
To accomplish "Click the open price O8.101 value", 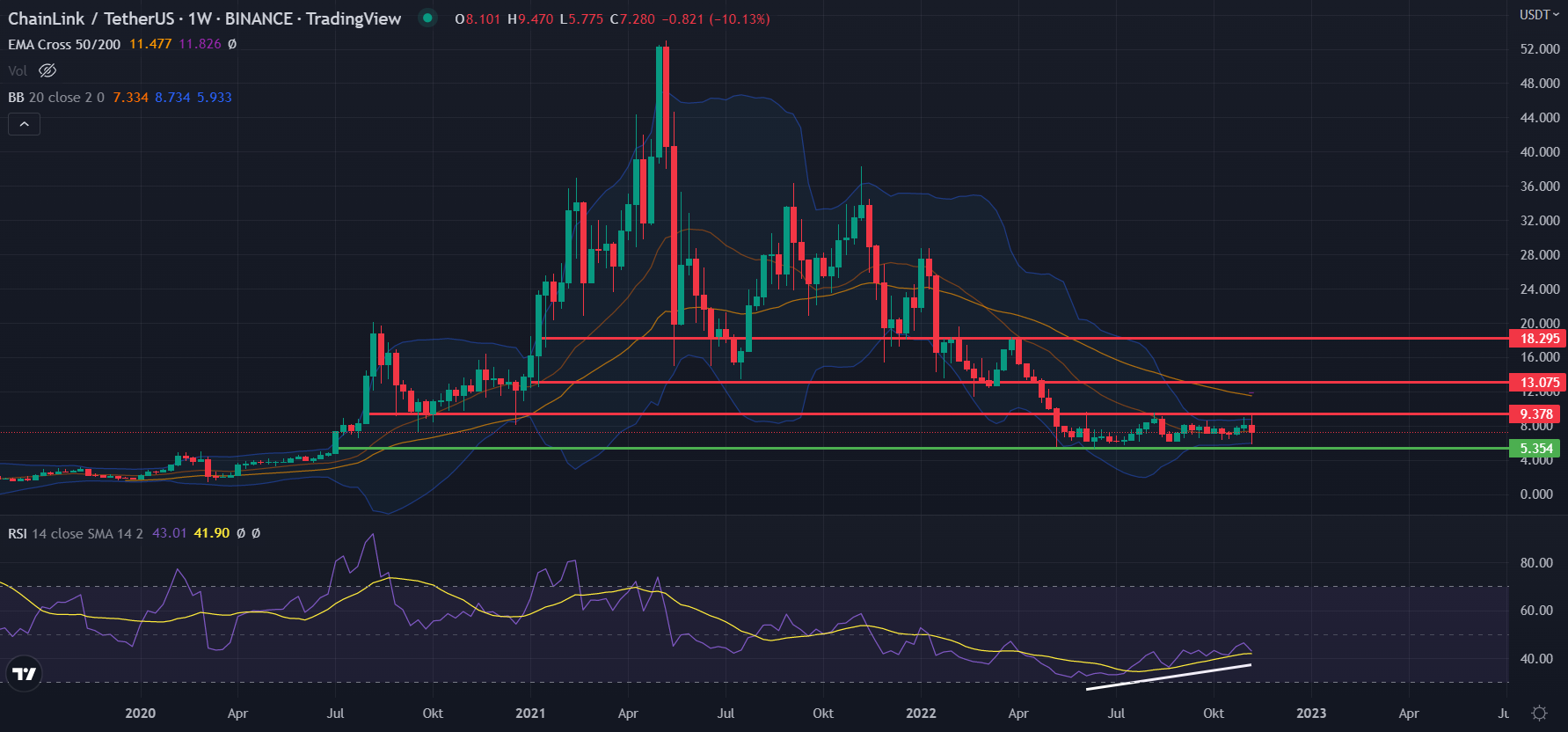I will [478, 18].
